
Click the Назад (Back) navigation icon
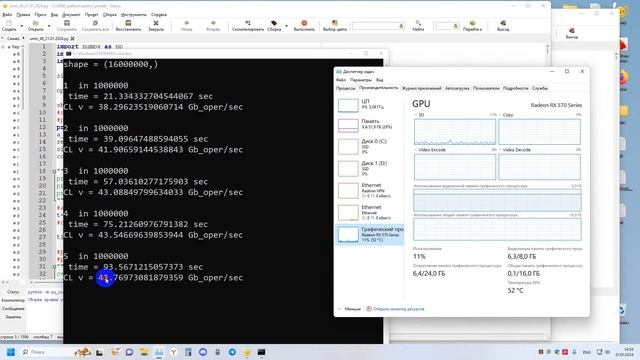pos(187,26)
